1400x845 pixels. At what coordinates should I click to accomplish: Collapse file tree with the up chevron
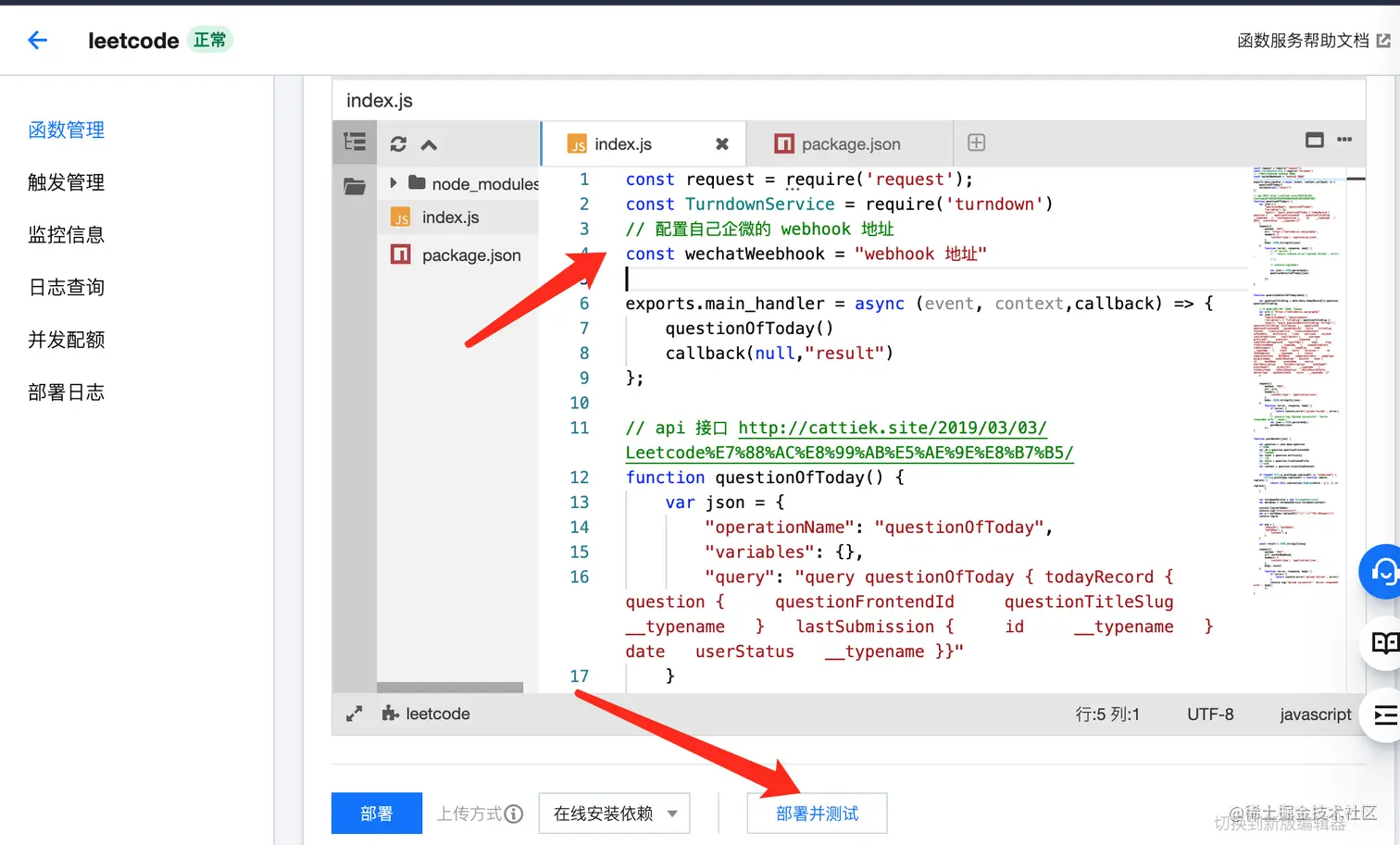[x=429, y=144]
